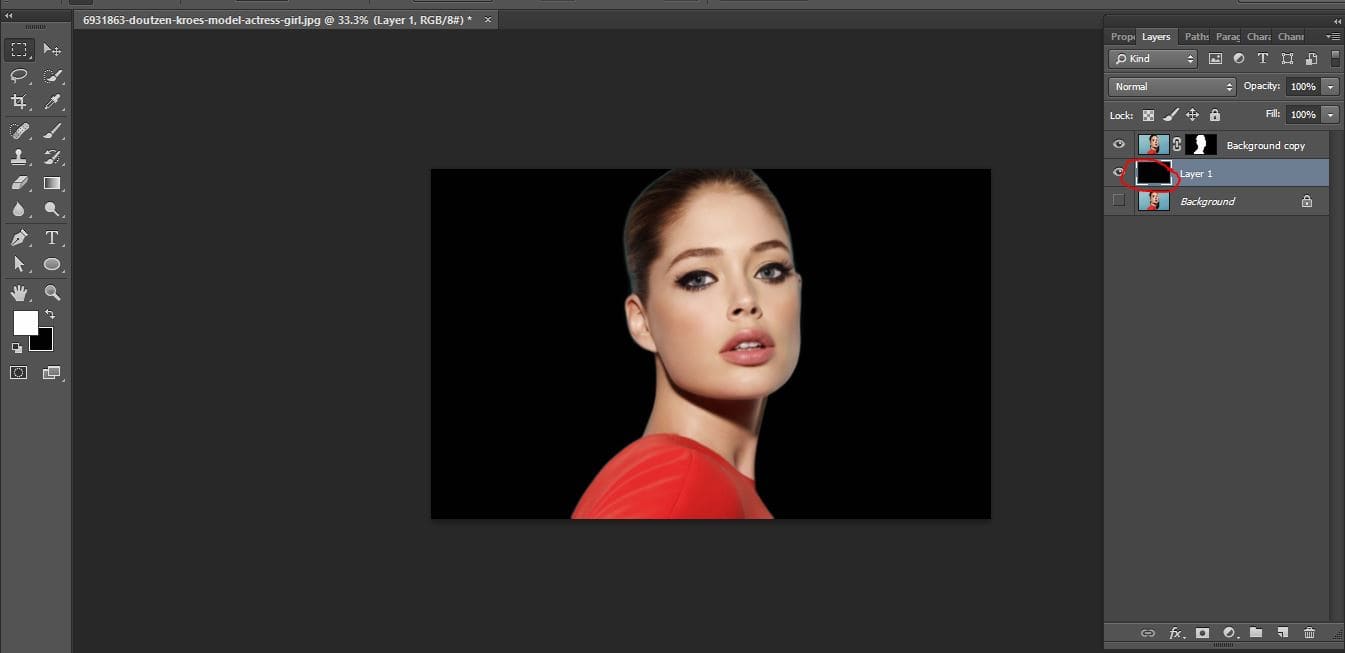Select the Crop tool

[18, 101]
